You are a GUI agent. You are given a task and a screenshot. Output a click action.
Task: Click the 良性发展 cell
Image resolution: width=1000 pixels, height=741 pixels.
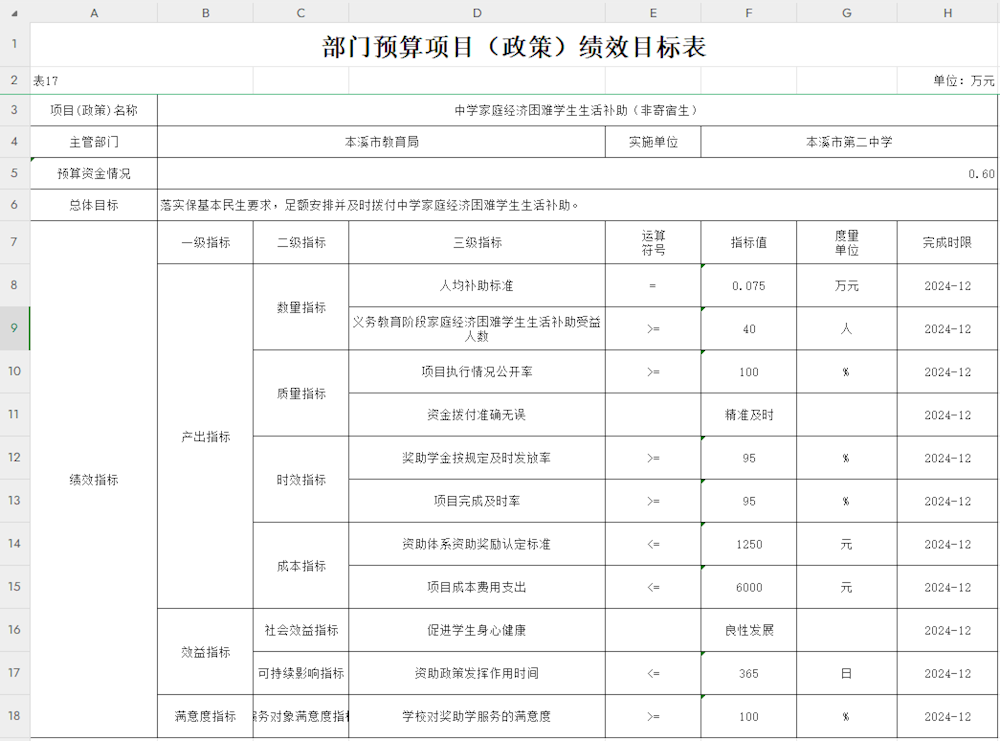coord(749,630)
